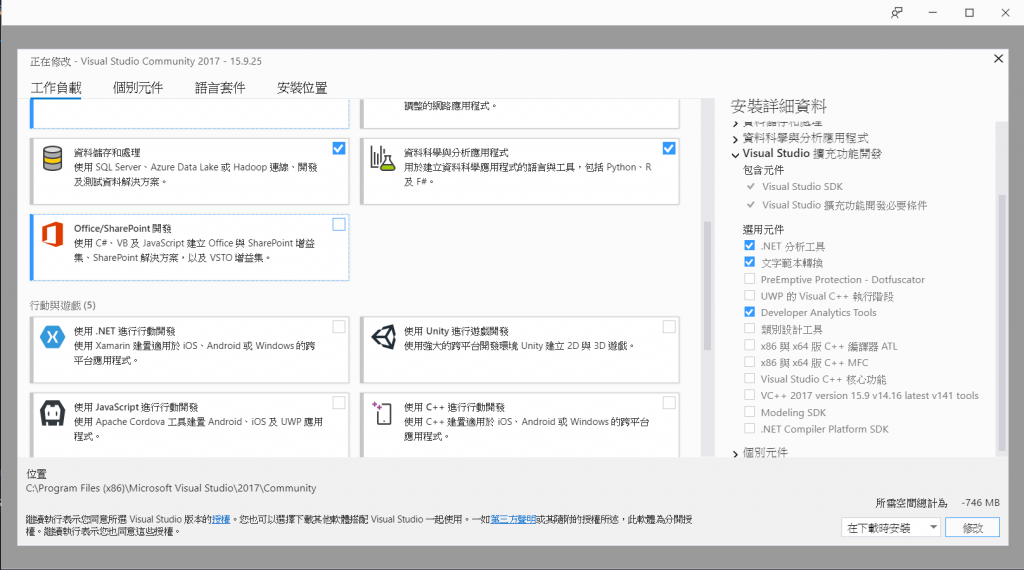Uncheck the .NET 分析工具 optional component
Viewport: 1024px width, 570px height.
[749, 245]
